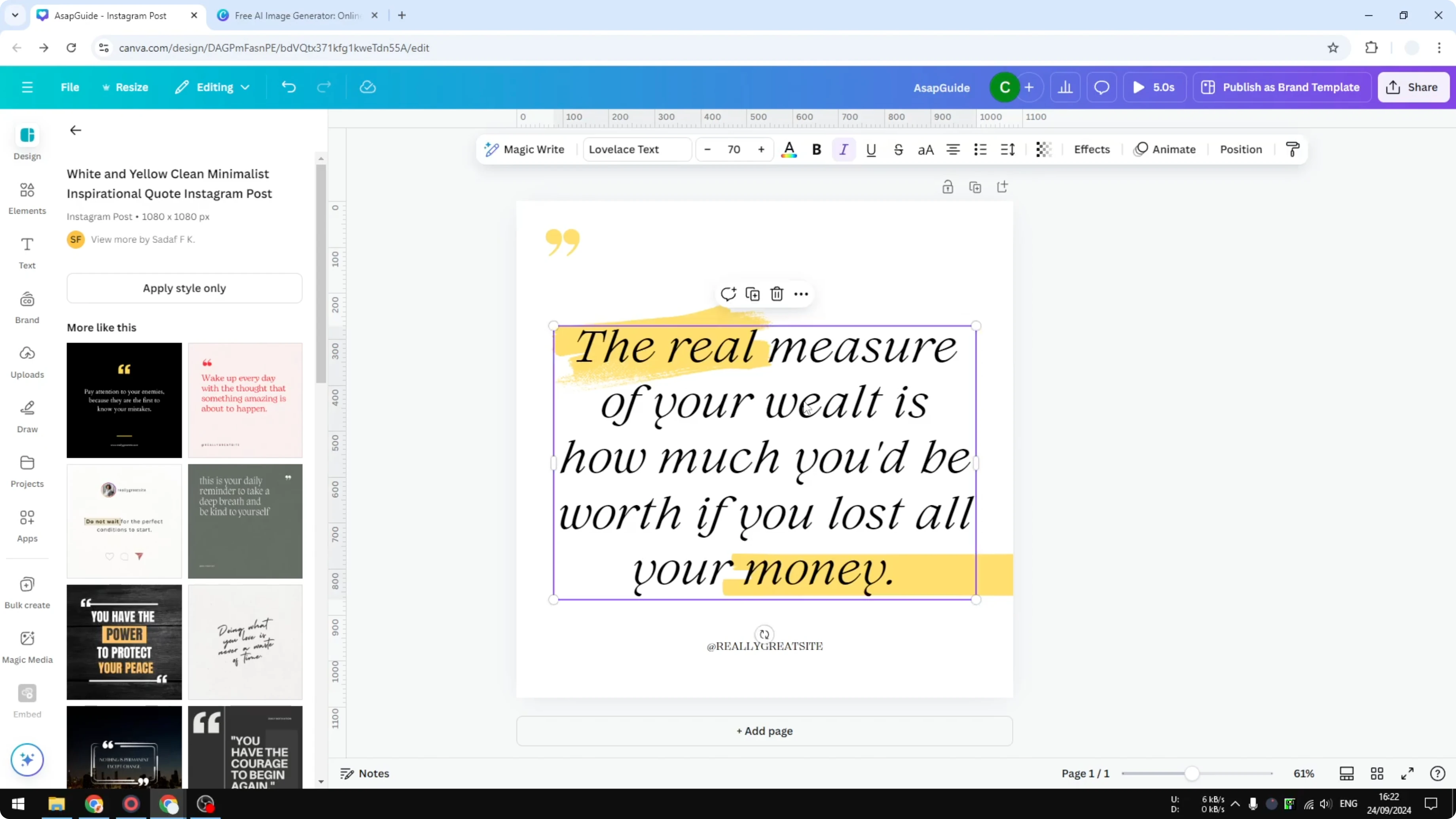This screenshot has height=819, width=1456.
Task: Open text spacing options
Action: [x=1008, y=150]
